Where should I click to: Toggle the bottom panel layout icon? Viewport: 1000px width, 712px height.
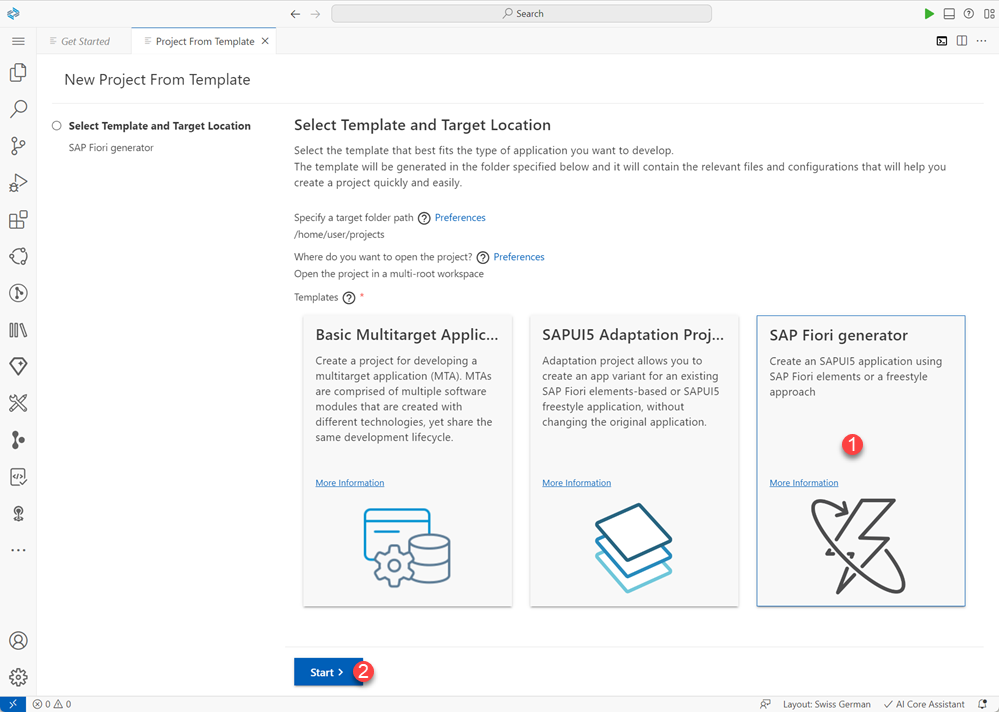[x=949, y=13]
